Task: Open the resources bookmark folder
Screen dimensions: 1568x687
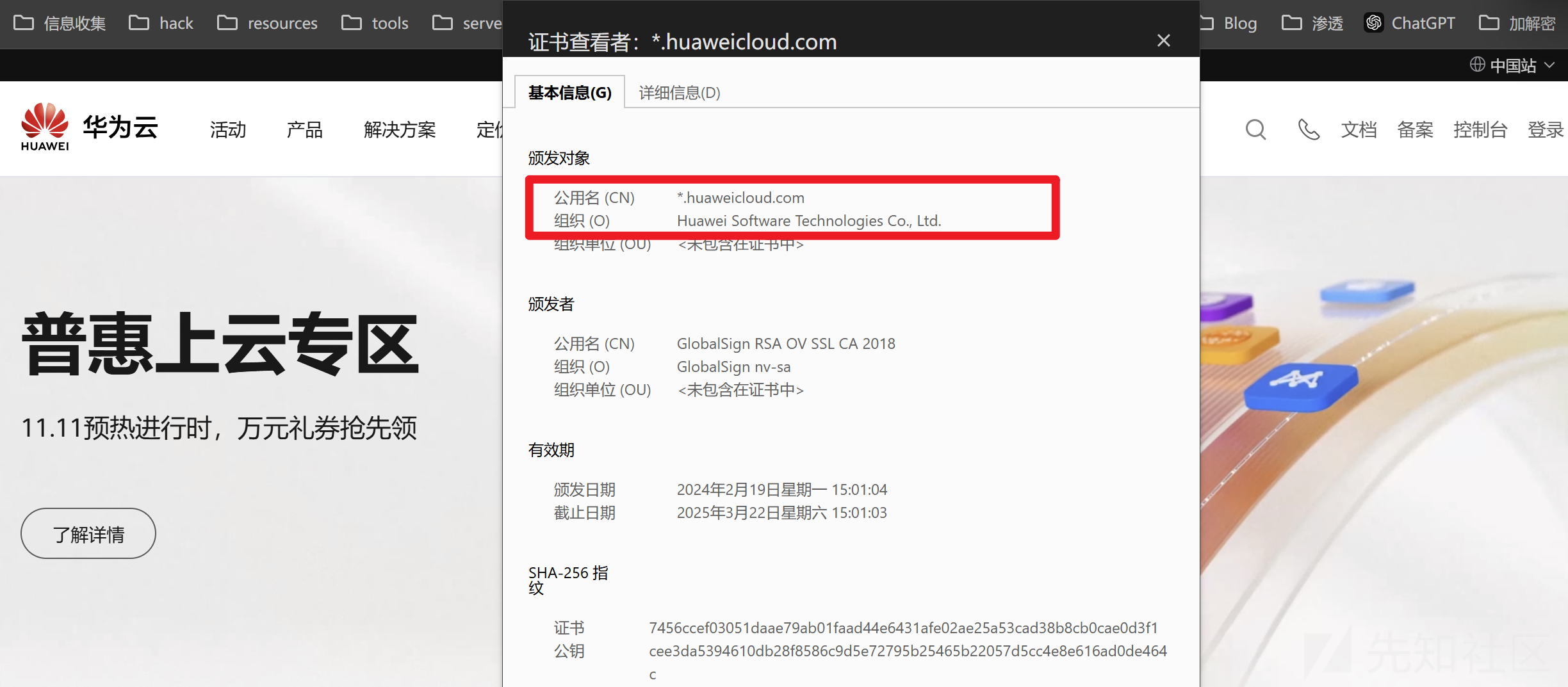Action: pyautogui.click(x=267, y=24)
